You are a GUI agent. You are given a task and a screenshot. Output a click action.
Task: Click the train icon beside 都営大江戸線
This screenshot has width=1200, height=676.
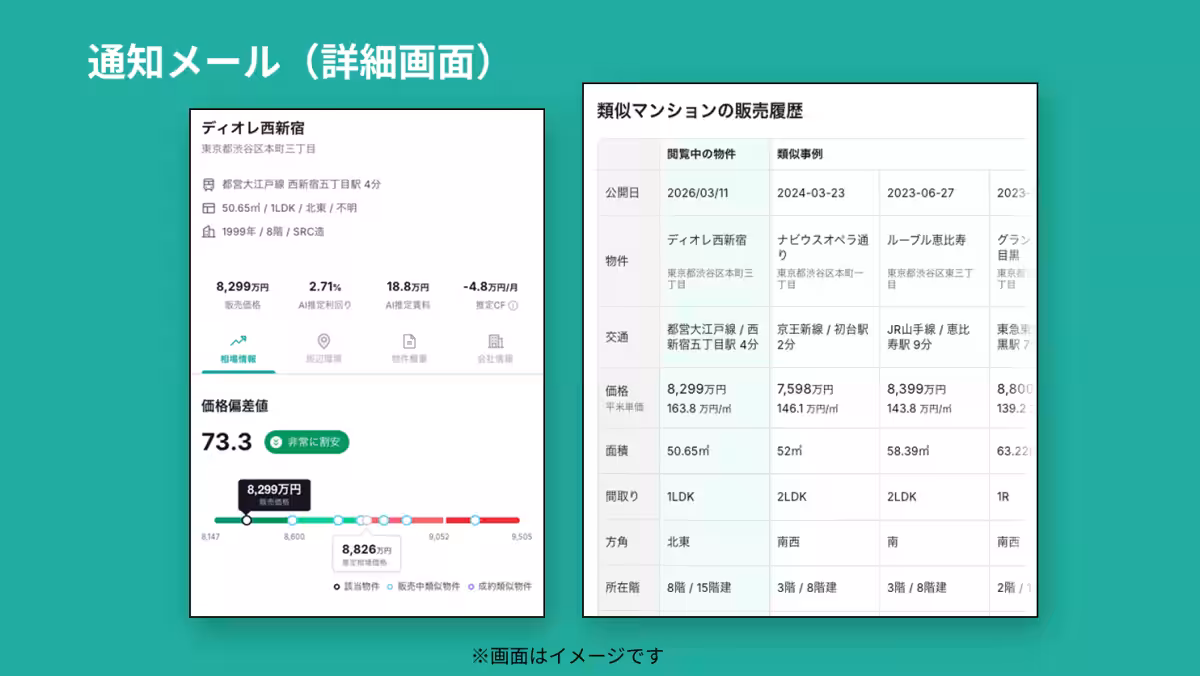(x=208, y=184)
